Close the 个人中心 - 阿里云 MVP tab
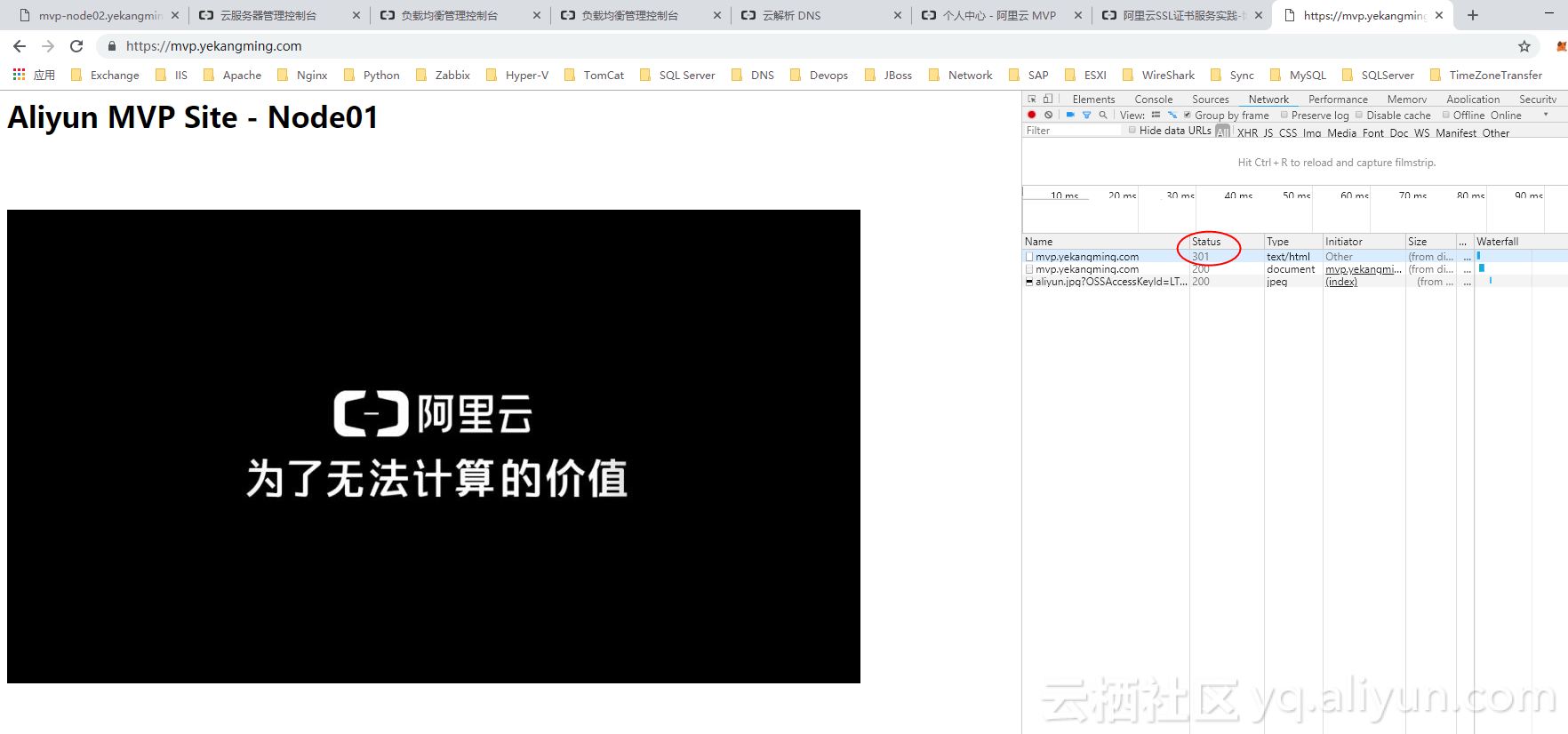The image size is (1568, 734). click(x=1078, y=15)
